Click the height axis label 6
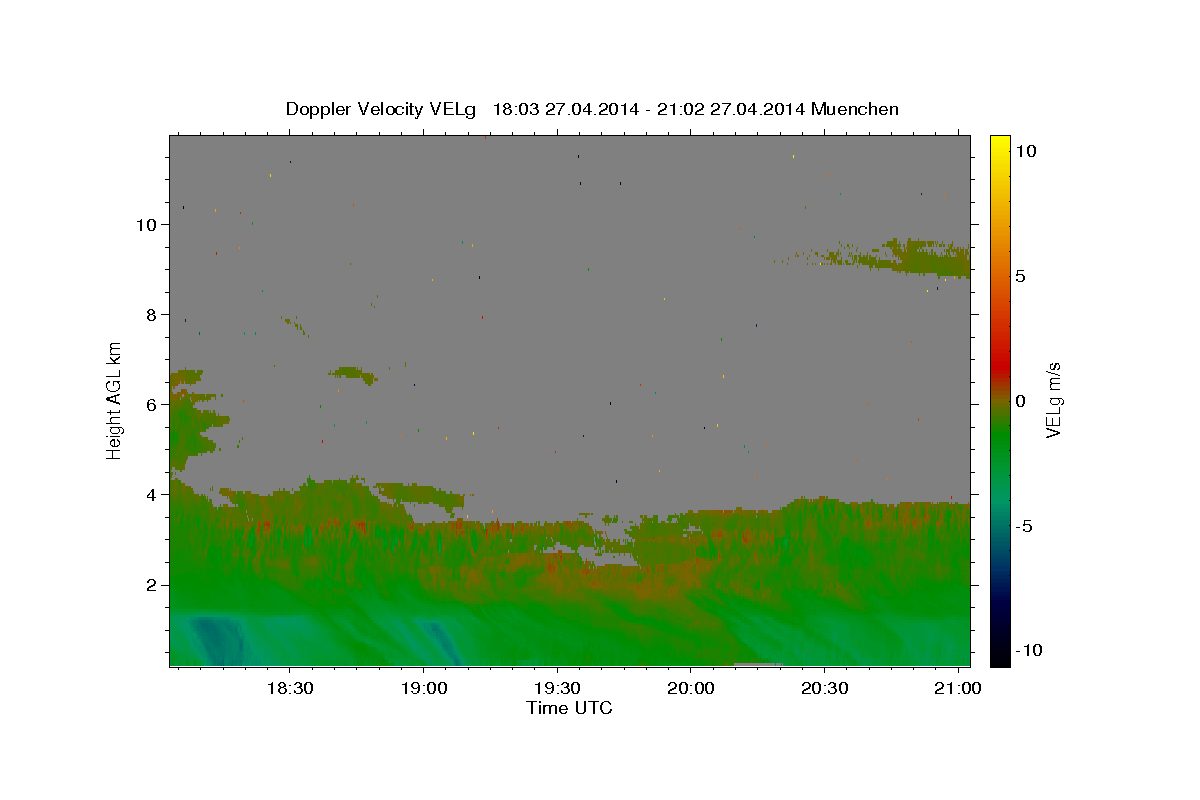The width and height of the screenshot is (1200, 800). click(151, 405)
